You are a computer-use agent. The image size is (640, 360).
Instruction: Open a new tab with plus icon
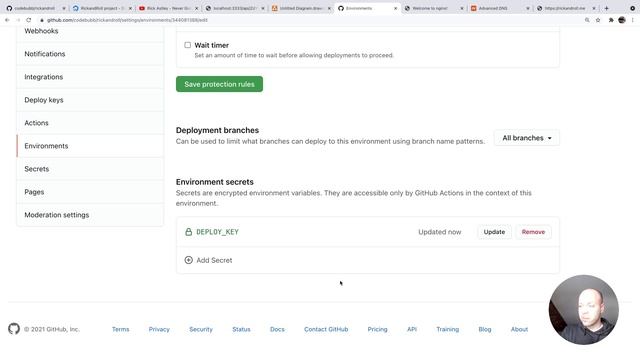coord(607,8)
